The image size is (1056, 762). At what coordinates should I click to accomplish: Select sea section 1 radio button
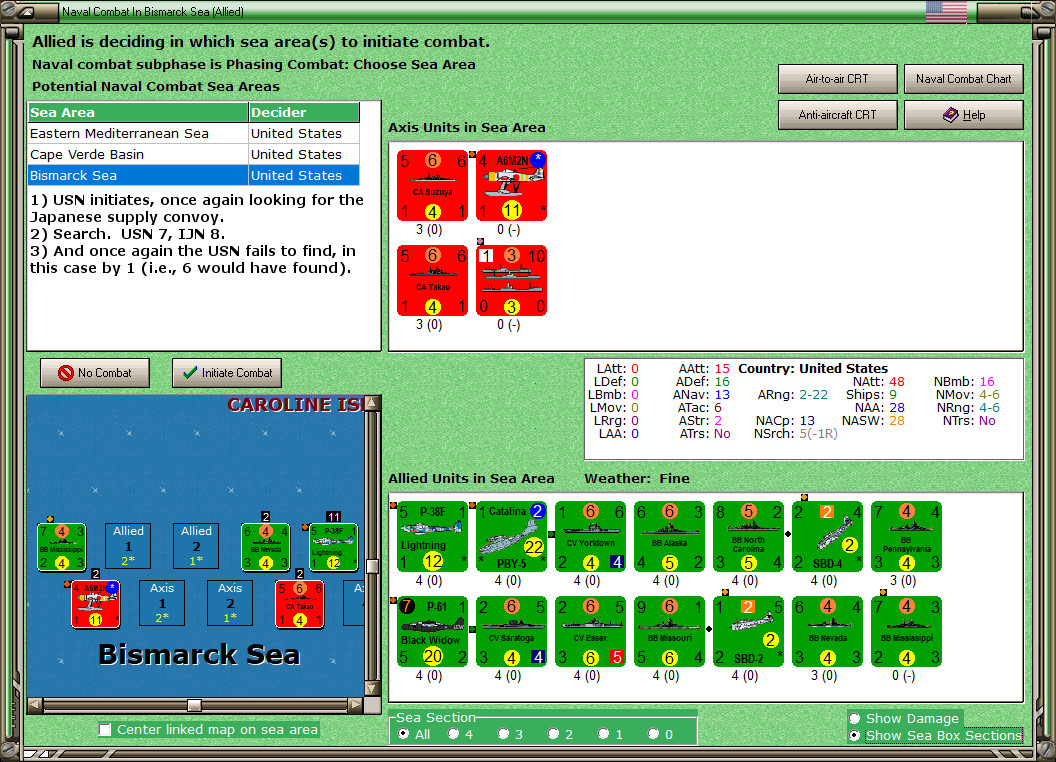[x=604, y=734]
